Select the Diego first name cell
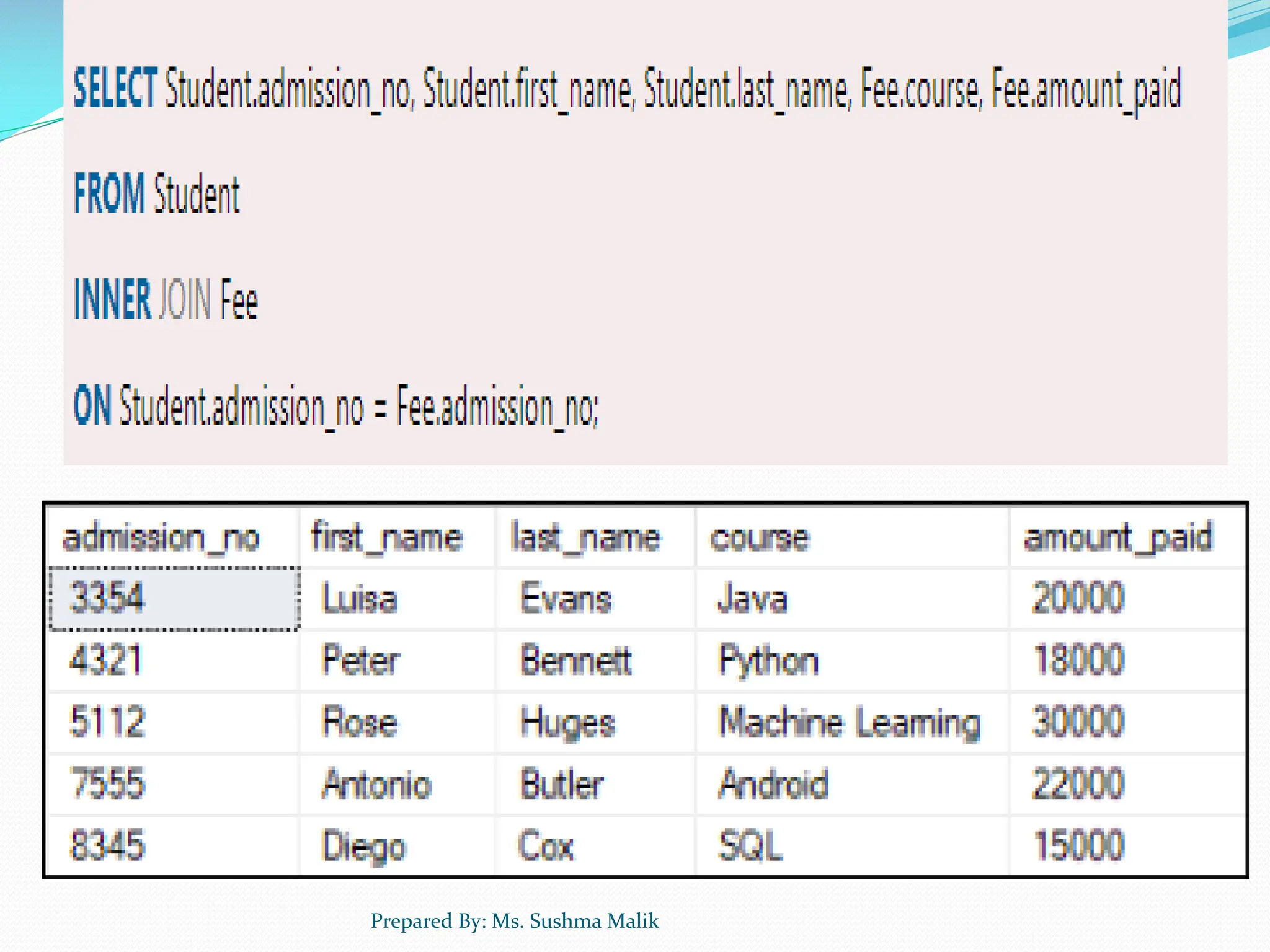The height and width of the screenshot is (952, 1270). click(364, 846)
